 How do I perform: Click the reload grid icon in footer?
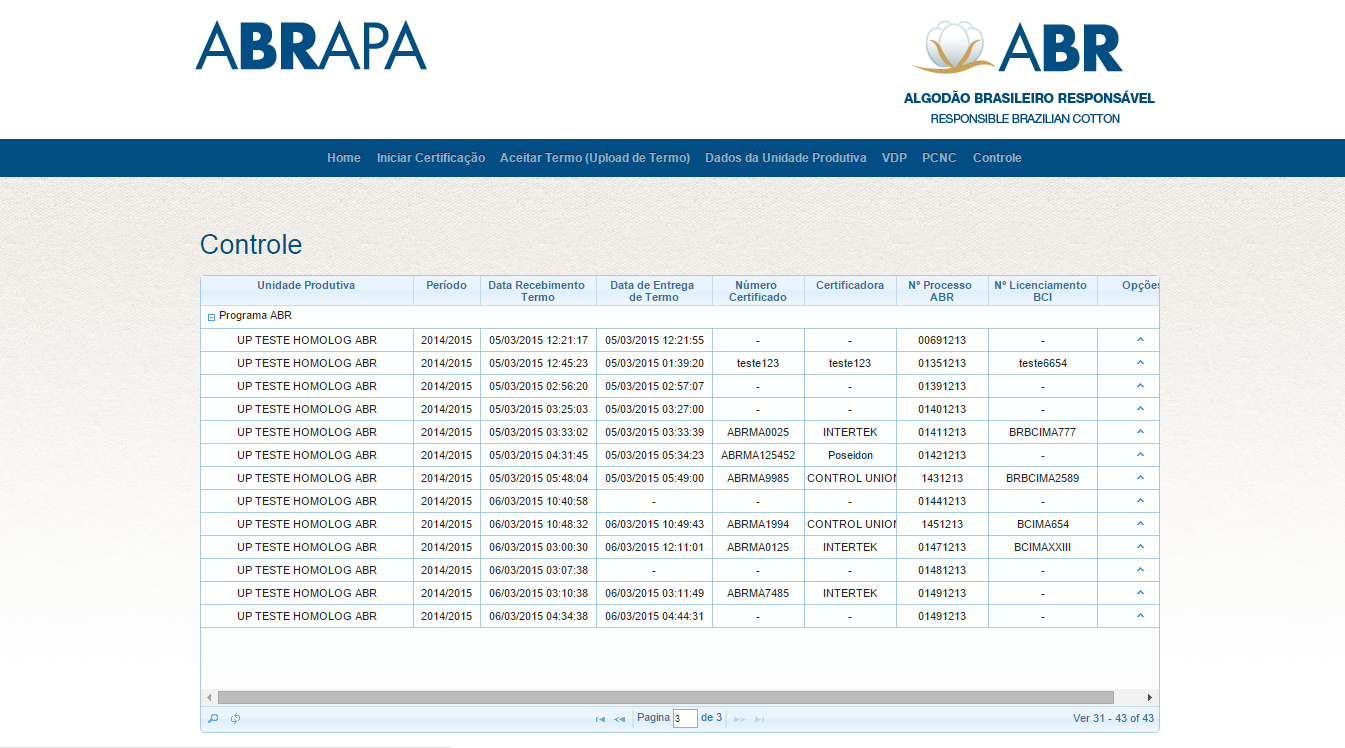click(236, 718)
